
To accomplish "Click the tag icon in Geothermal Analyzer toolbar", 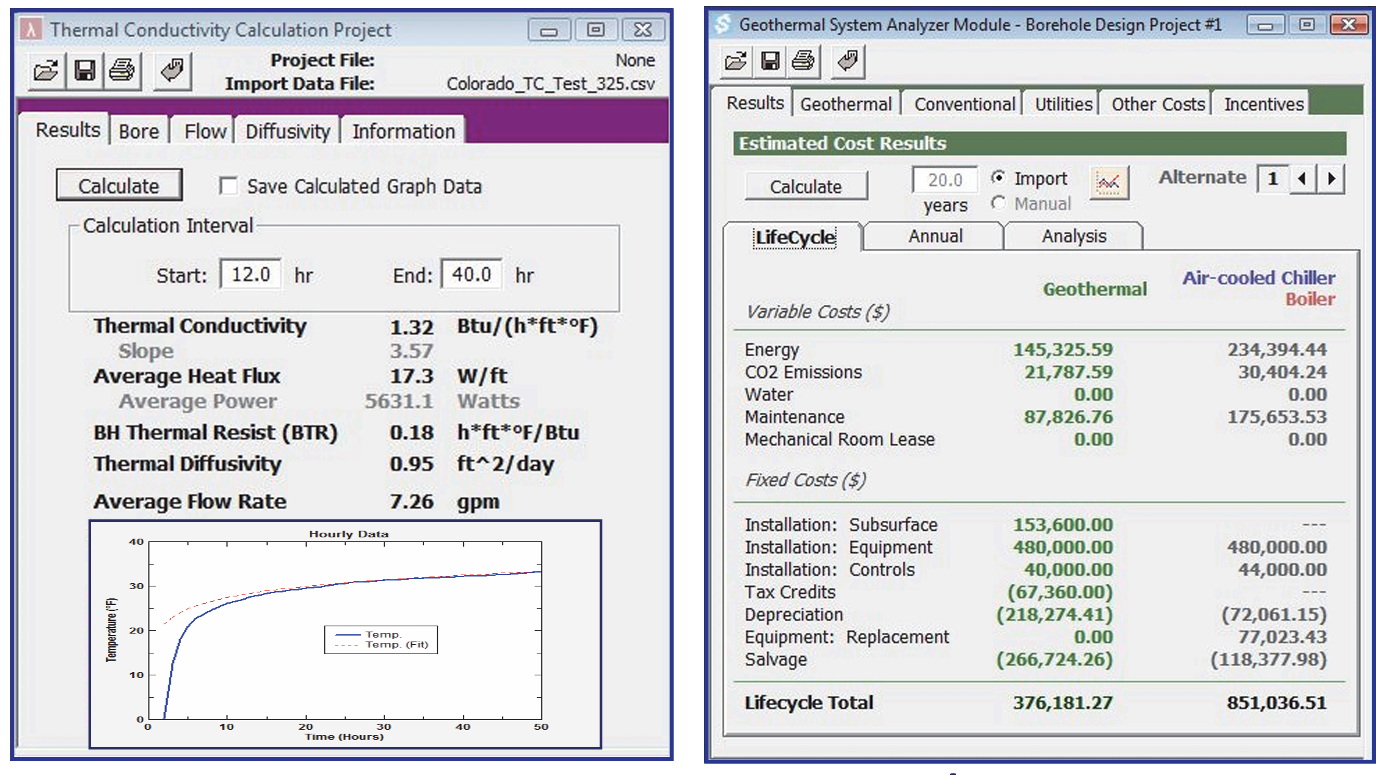I will [848, 62].
